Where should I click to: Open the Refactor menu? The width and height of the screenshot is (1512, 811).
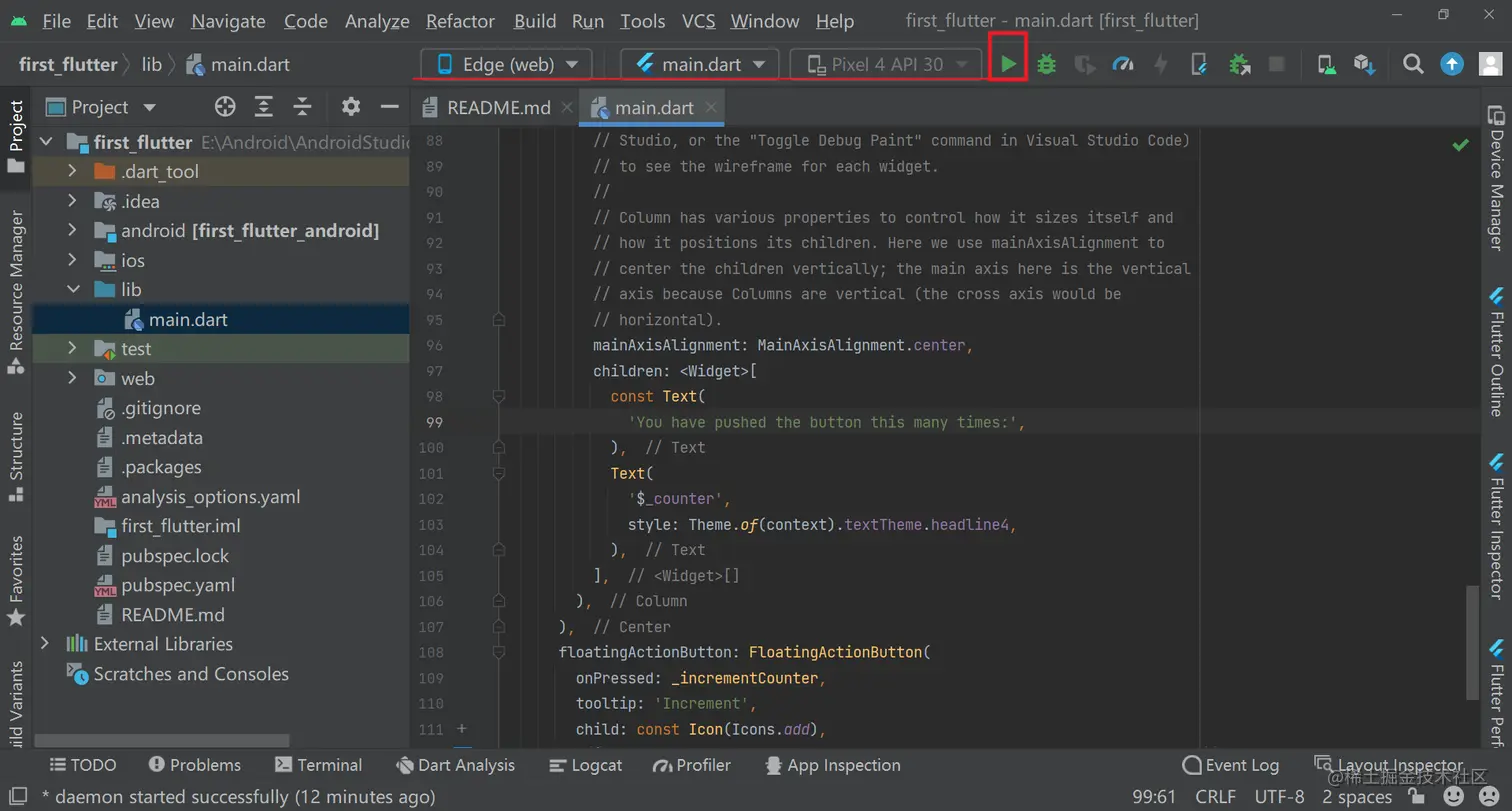click(460, 21)
